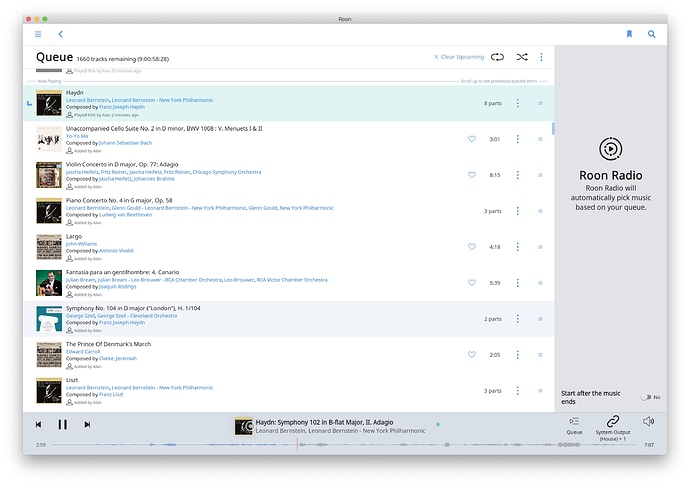Favorite The Prince Of Denmark's March
This screenshot has width=690, height=485.
tap(472, 355)
